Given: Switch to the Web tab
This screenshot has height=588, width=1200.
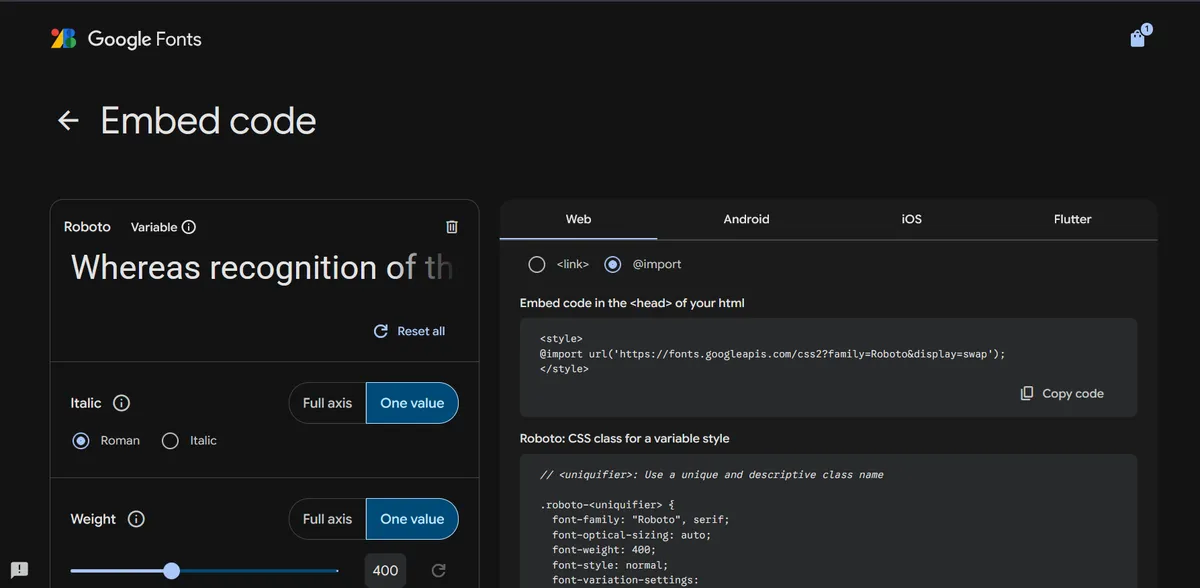Looking at the screenshot, I should (x=578, y=219).
